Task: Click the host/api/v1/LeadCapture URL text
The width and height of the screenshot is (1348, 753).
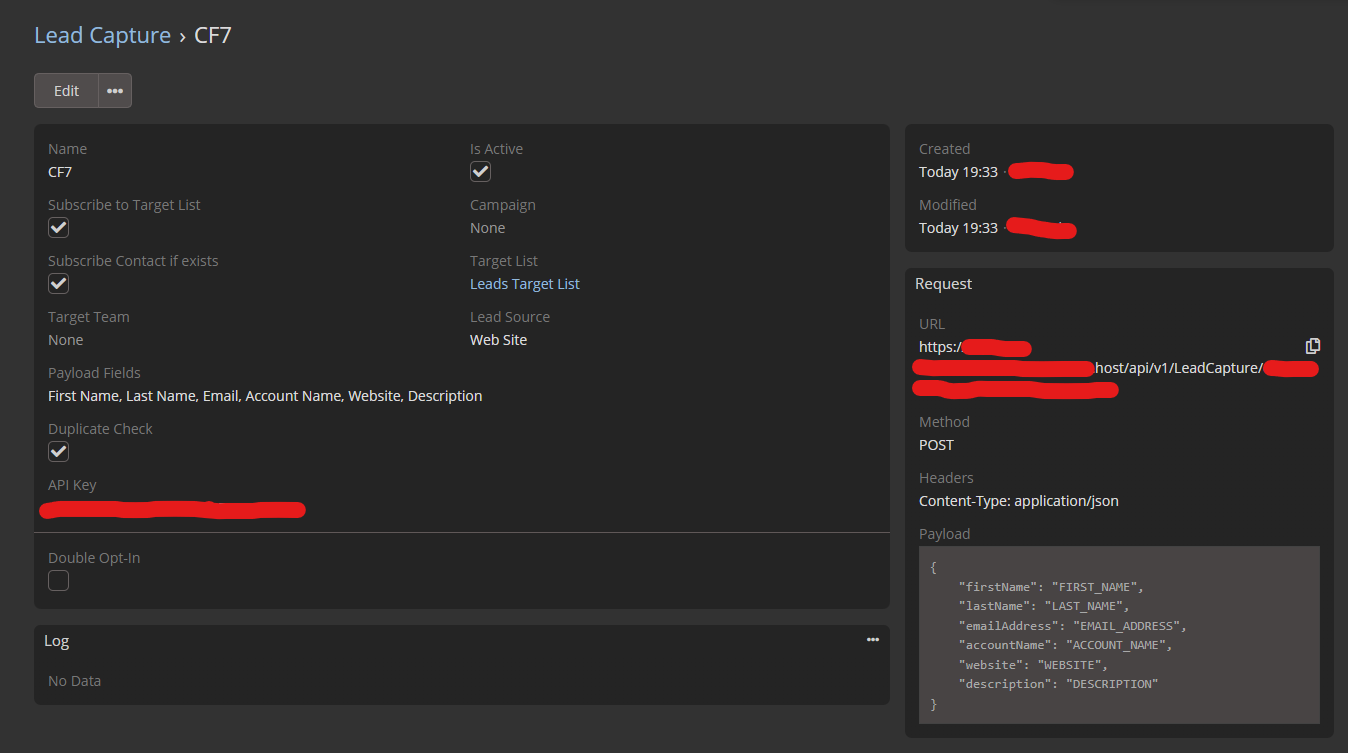Action: [x=1178, y=368]
